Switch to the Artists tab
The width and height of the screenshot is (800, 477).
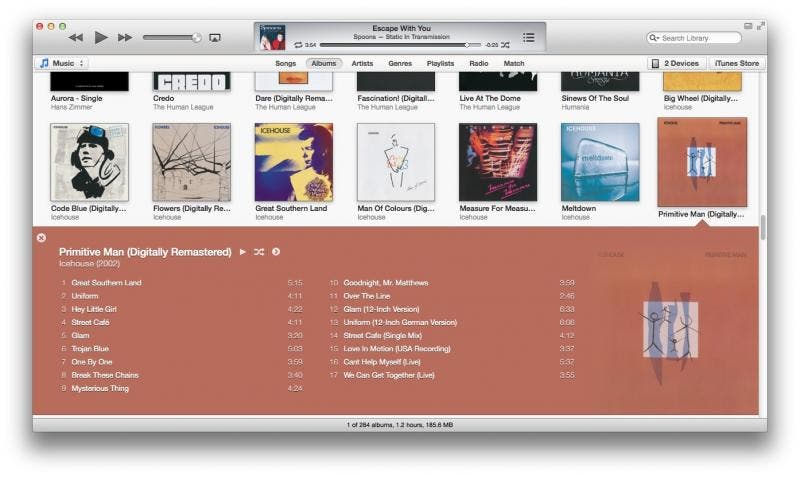[362, 63]
